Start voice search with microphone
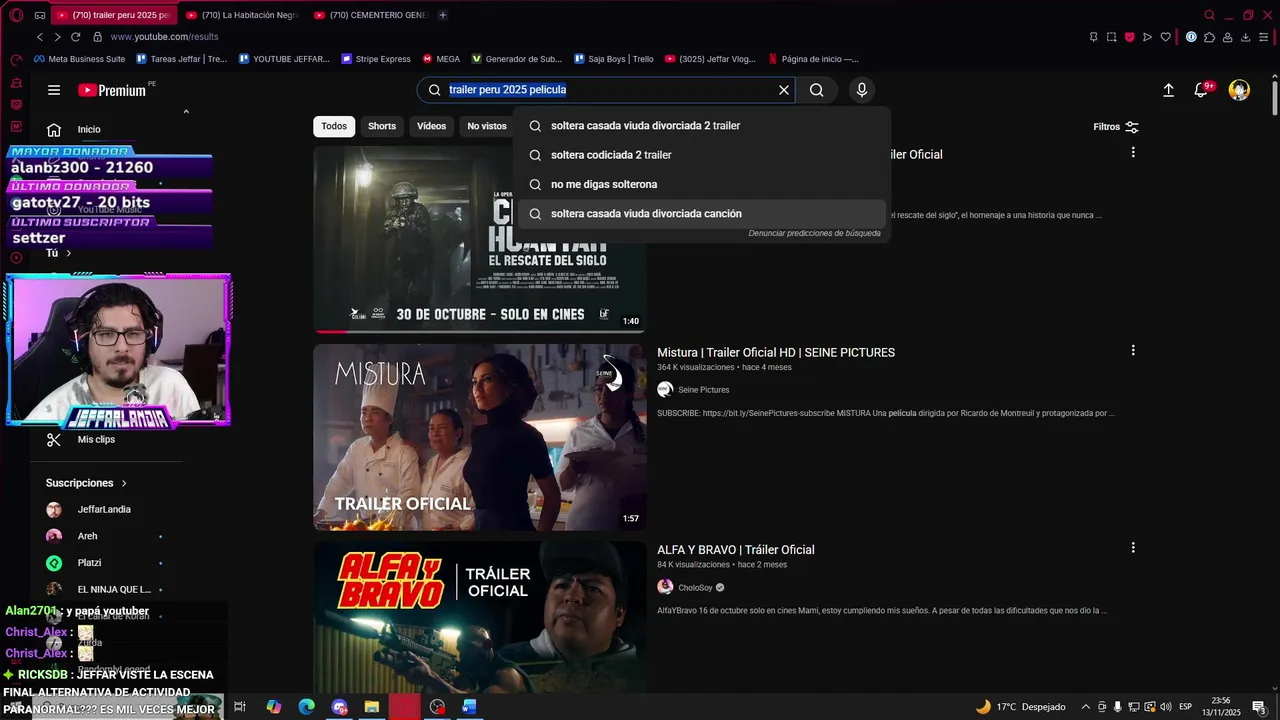The width and height of the screenshot is (1280, 720). [x=862, y=90]
